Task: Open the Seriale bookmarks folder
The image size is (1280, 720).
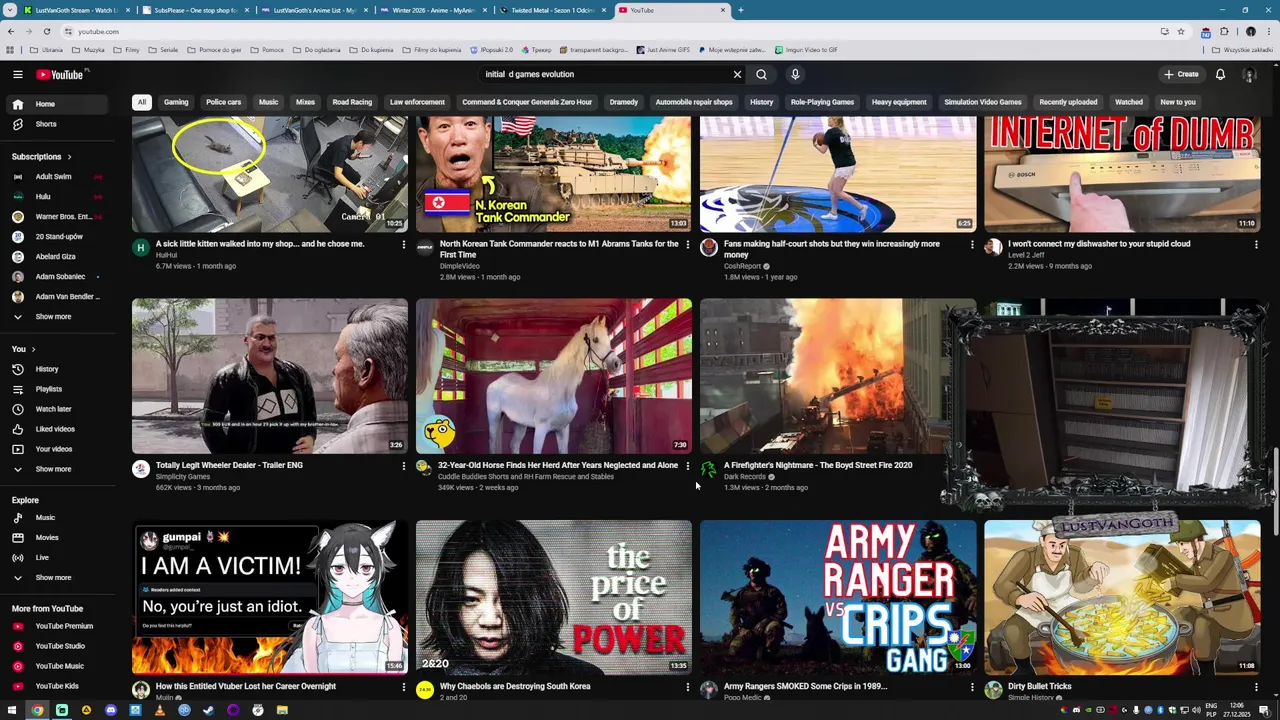Action: point(164,50)
